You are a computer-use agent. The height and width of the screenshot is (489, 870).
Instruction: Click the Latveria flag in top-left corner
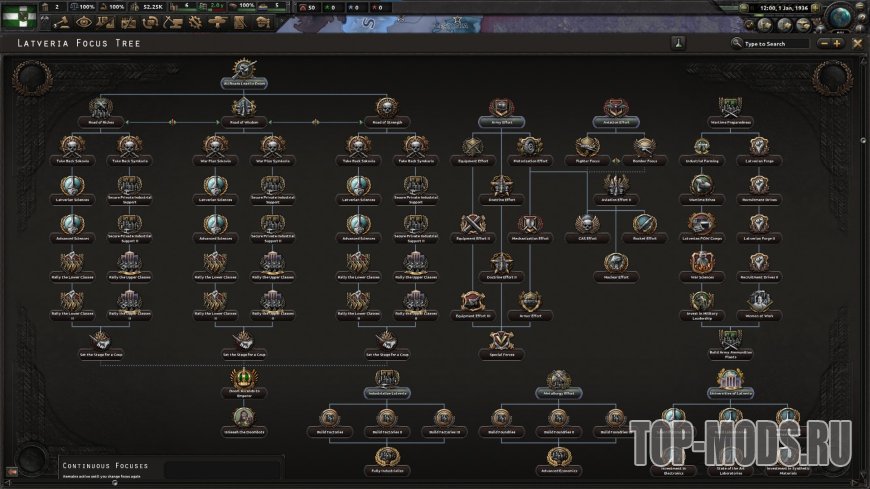pyautogui.click(x=19, y=17)
